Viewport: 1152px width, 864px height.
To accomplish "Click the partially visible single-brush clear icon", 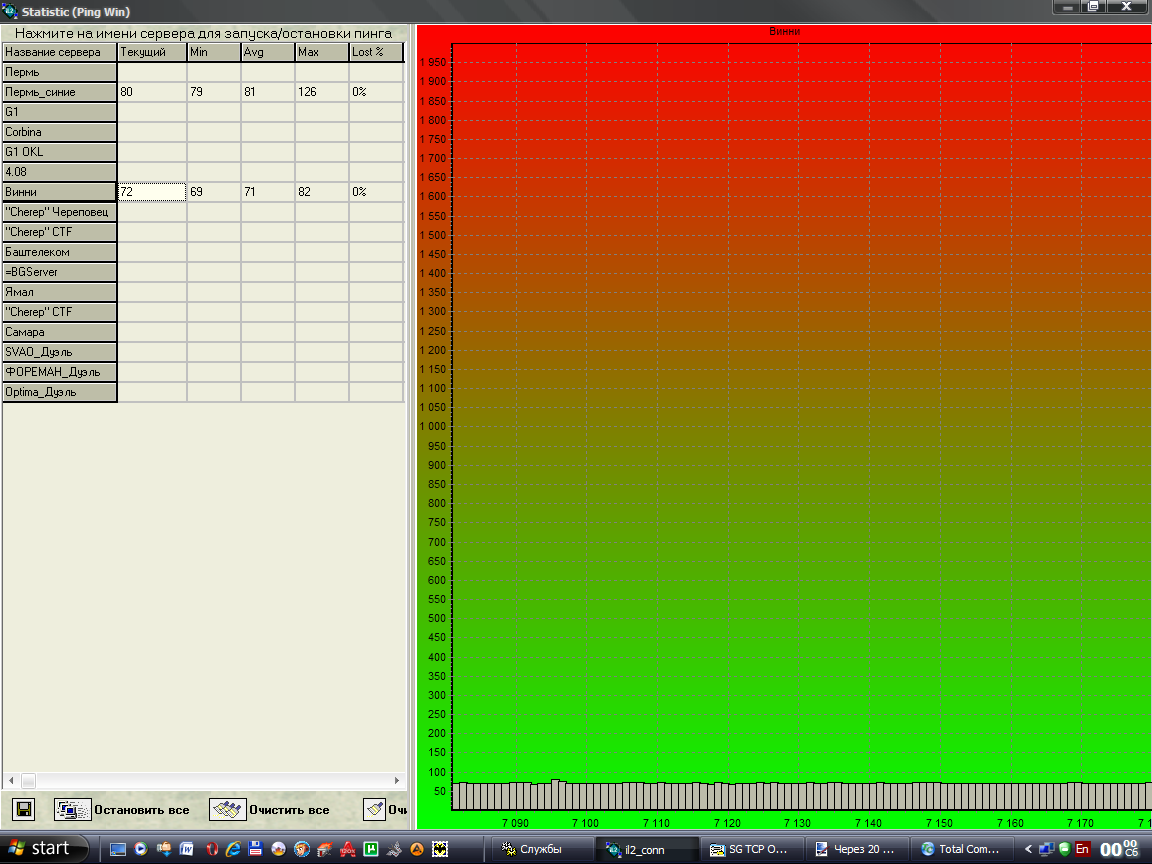I will (x=375, y=809).
